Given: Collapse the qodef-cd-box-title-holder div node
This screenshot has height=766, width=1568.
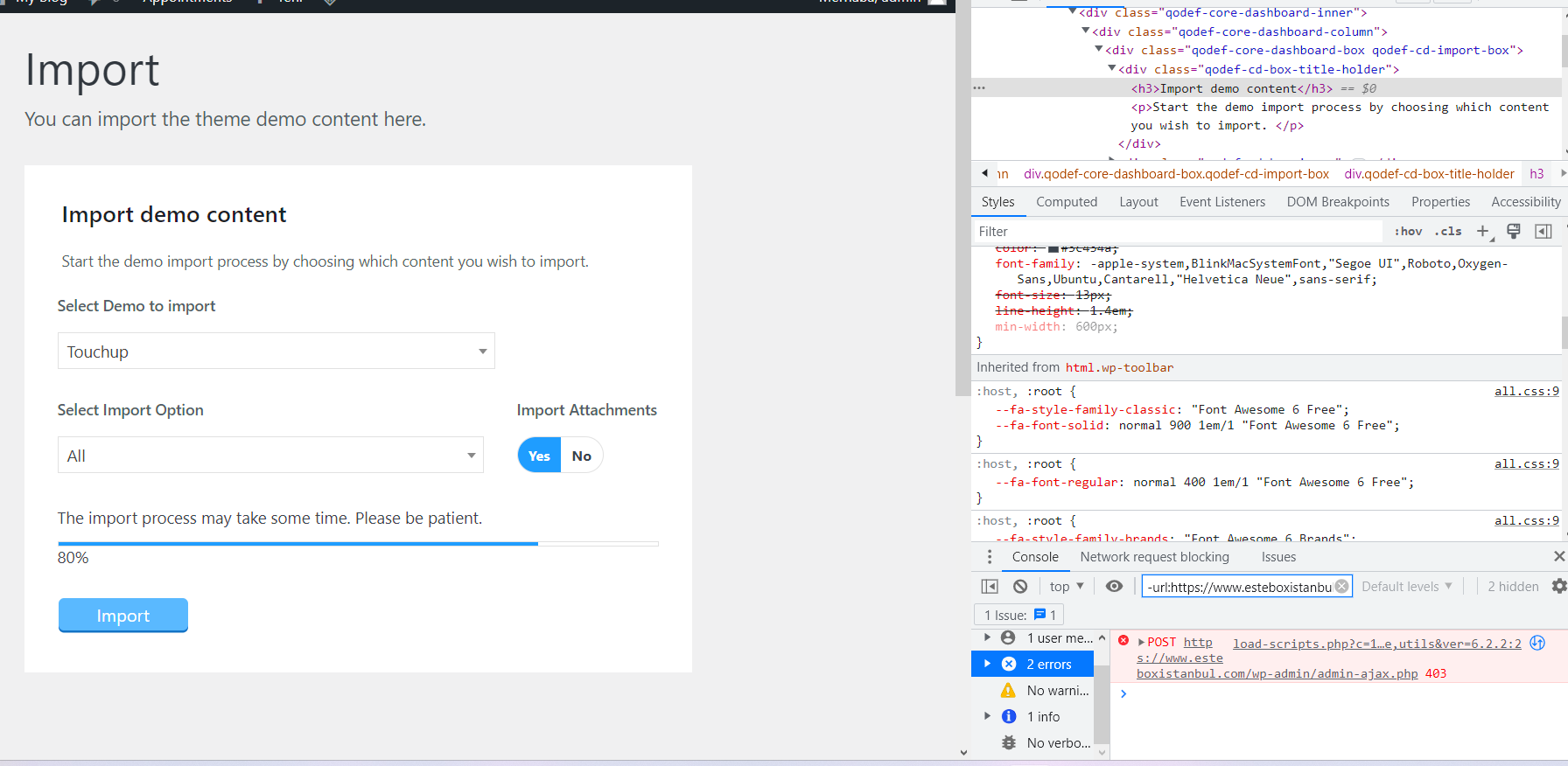Looking at the screenshot, I should [x=1112, y=68].
